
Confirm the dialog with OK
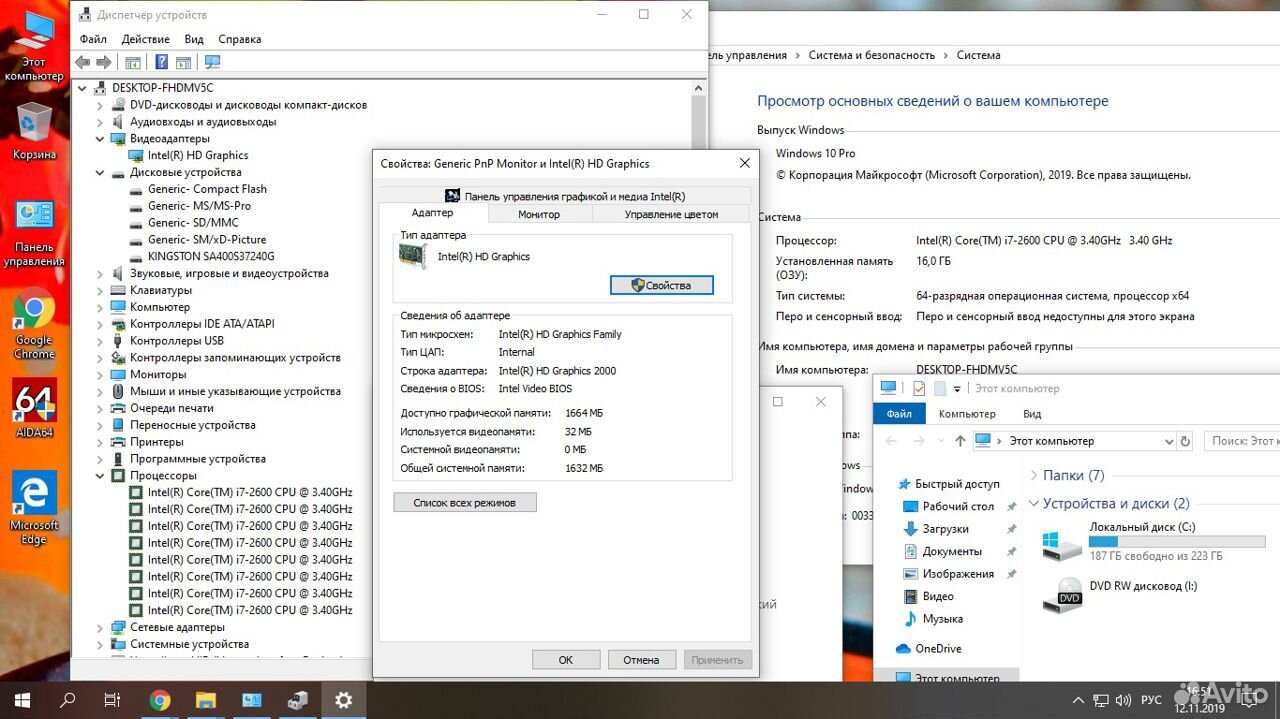pyautogui.click(x=566, y=659)
